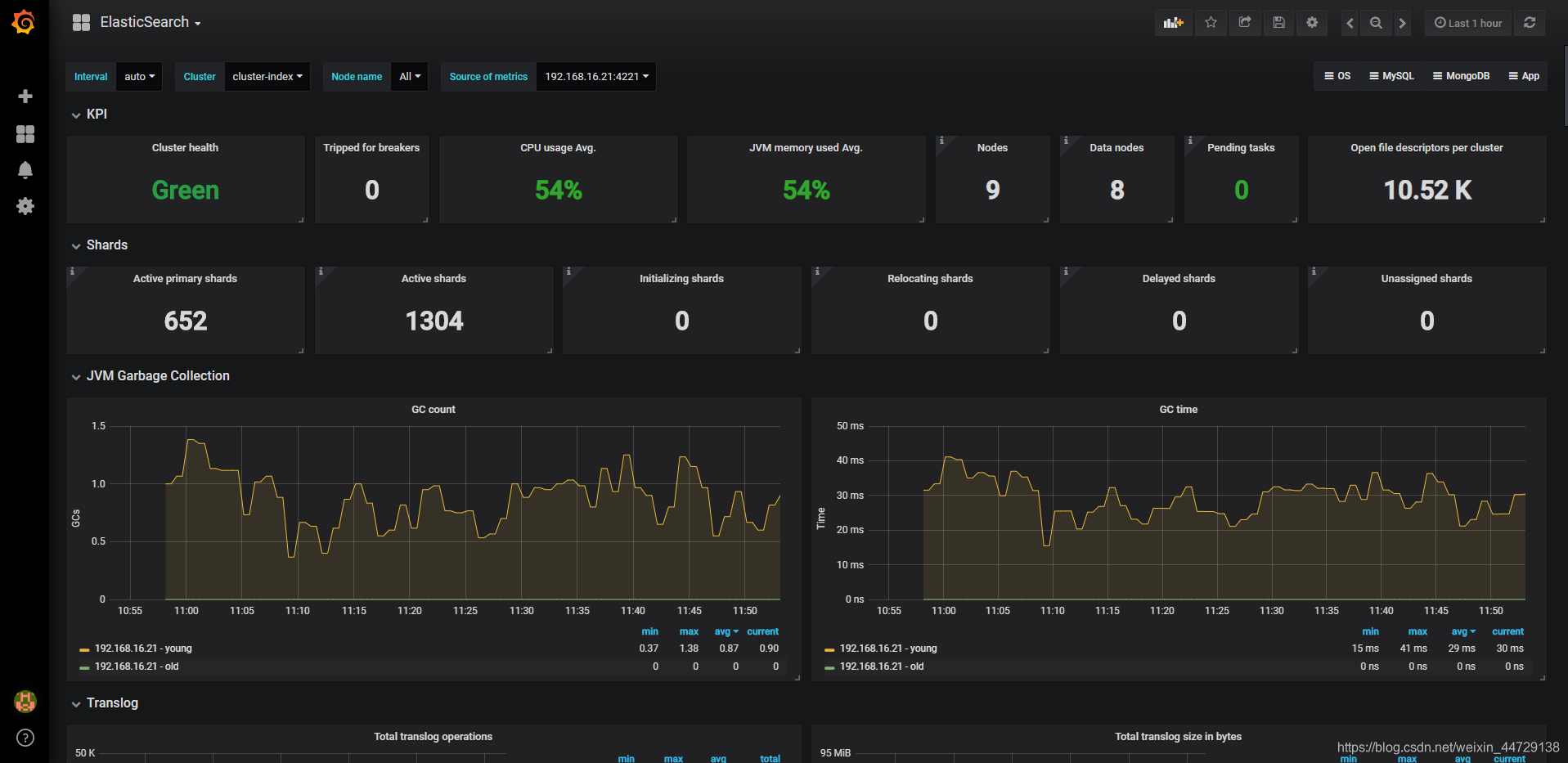This screenshot has width=1568, height=763.
Task: Click the Add panel icon
Action: tap(1174, 23)
